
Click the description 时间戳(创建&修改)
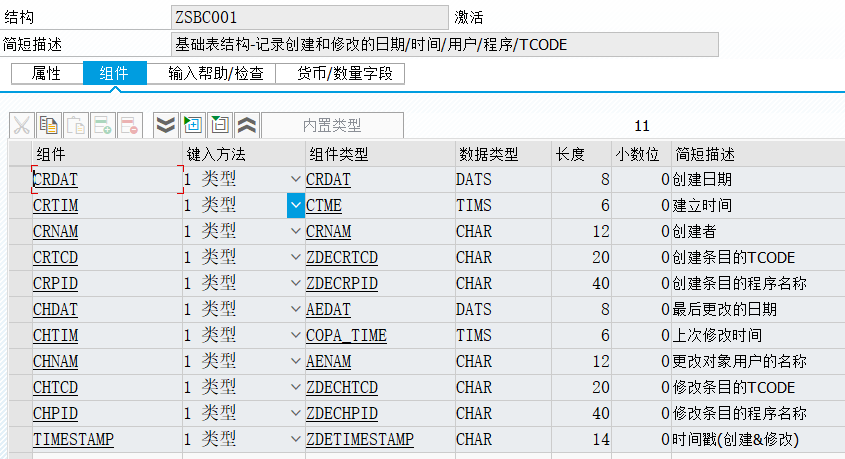tap(736, 439)
